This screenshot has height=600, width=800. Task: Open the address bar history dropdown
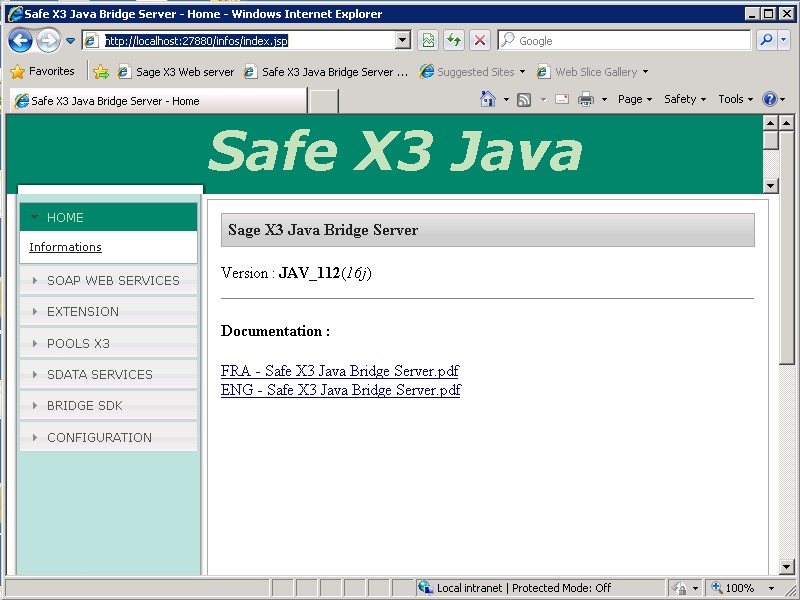click(404, 40)
